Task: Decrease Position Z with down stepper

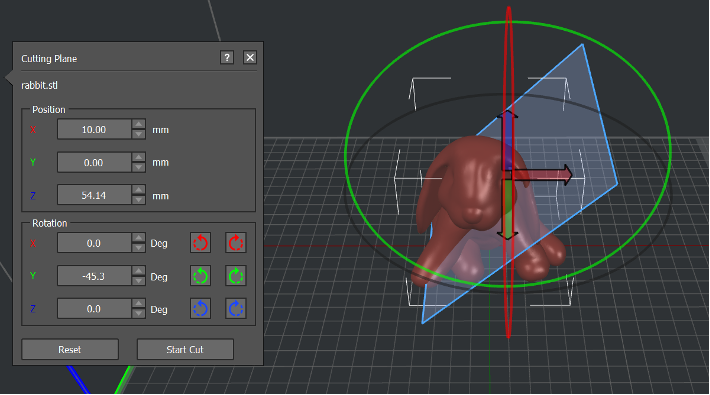Action: pos(139,200)
